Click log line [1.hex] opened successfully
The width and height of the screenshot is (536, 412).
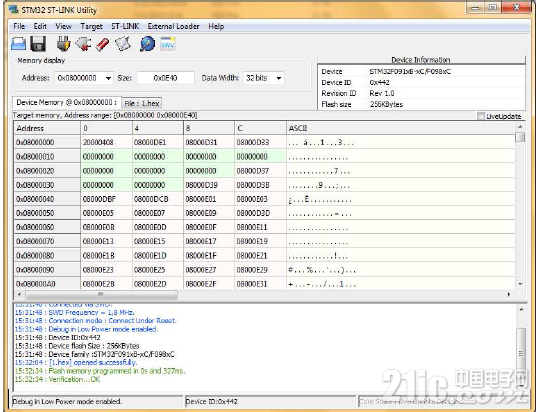click(76, 362)
